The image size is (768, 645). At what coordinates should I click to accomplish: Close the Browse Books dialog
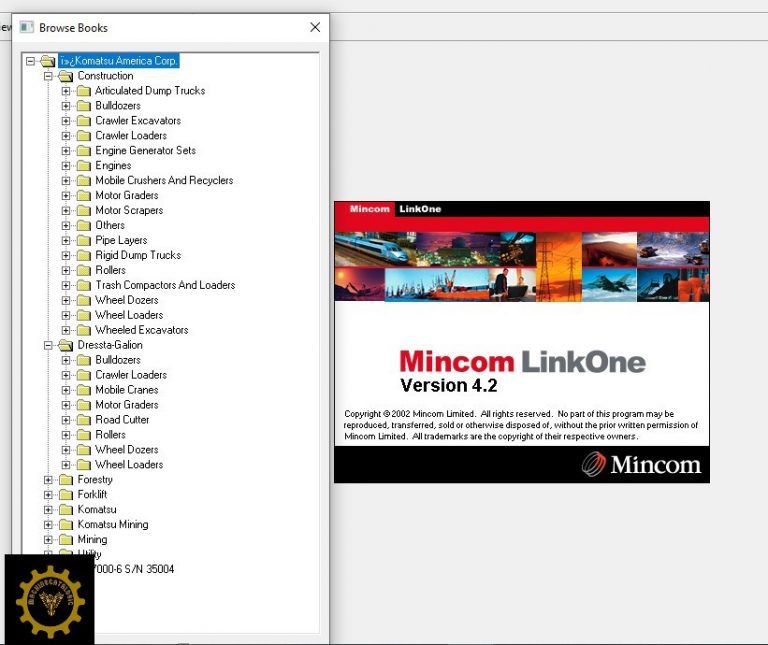click(x=316, y=27)
